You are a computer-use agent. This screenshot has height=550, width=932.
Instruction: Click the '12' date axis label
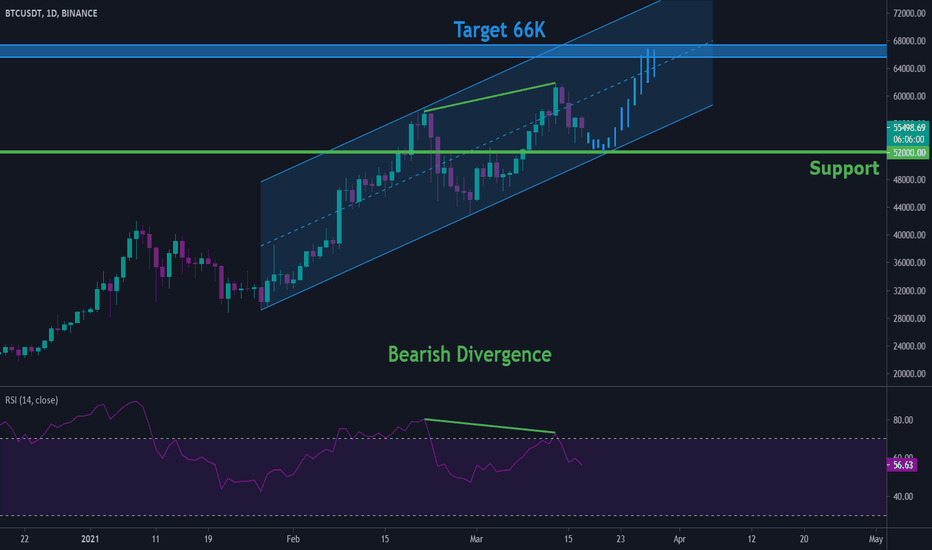[751, 539]
